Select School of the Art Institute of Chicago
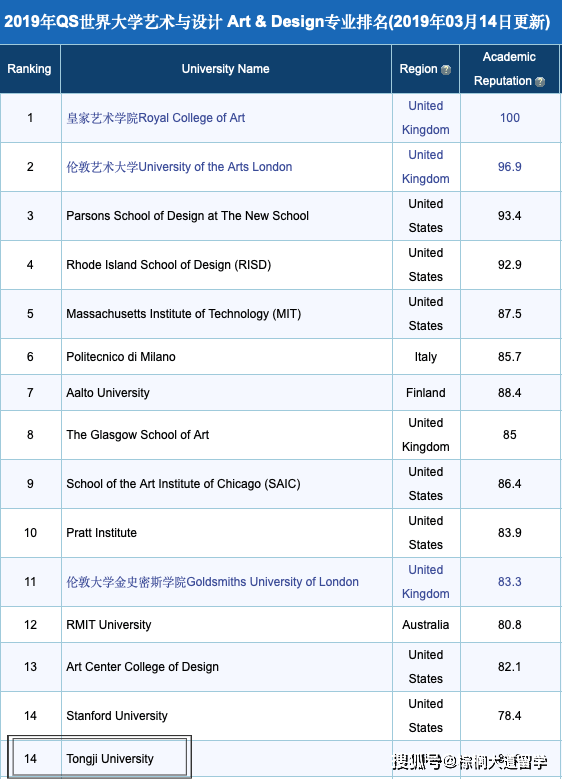Viewport: 562px width, 779px height. [x=183, y=484]
